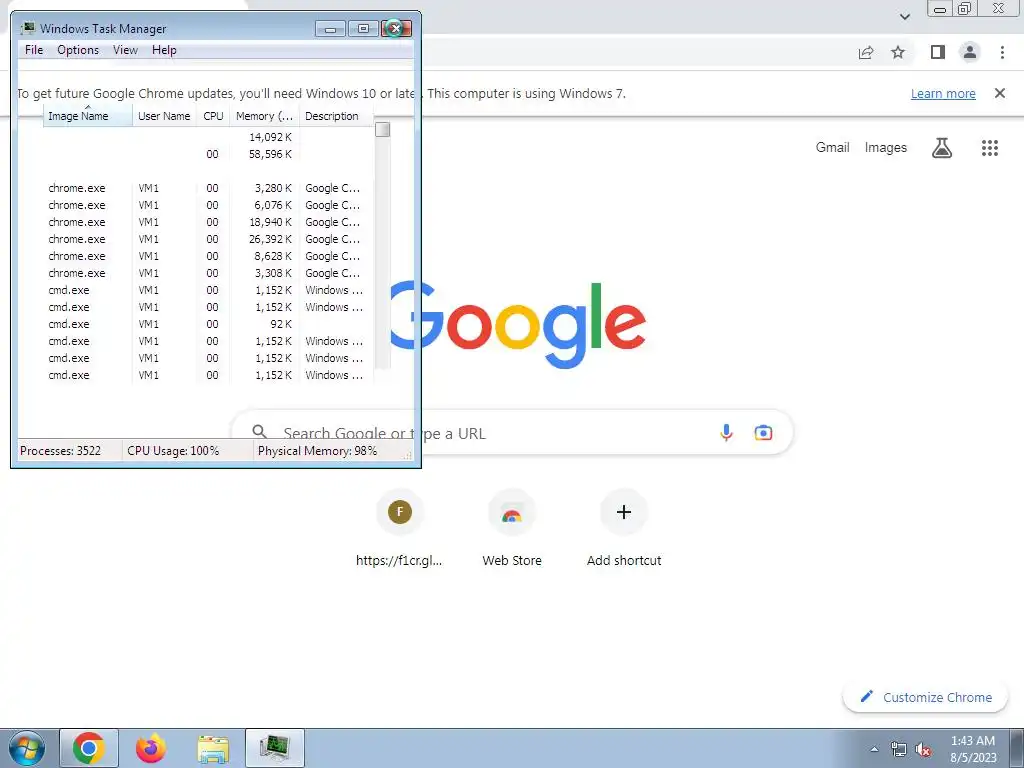The width and height of the screenshot is (1024, 768).
Task: Open the taskbar clock showing 1:43 AM
Action: [973, 749]
